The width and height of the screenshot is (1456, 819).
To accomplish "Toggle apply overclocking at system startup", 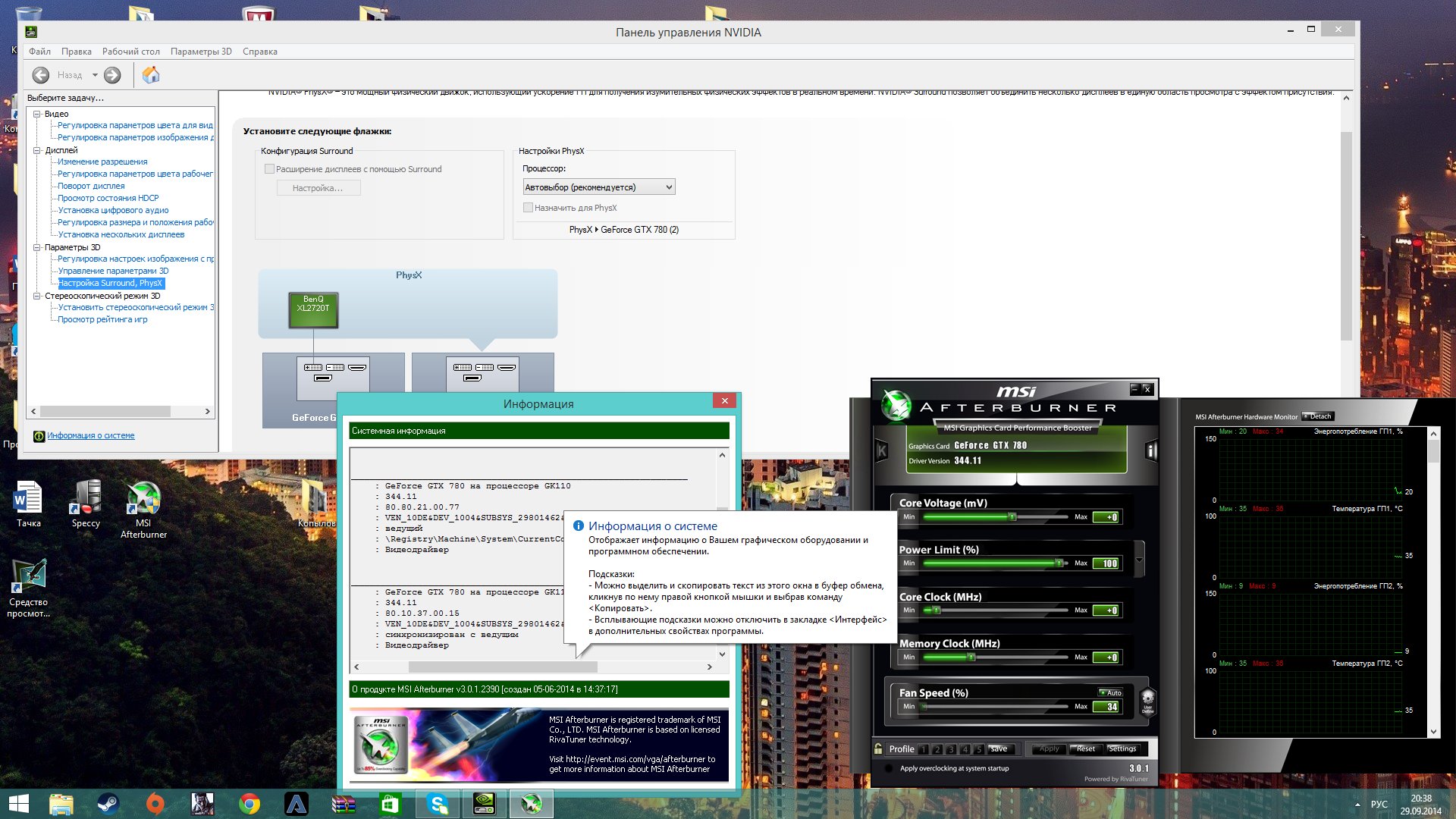I will pos(889,768).
